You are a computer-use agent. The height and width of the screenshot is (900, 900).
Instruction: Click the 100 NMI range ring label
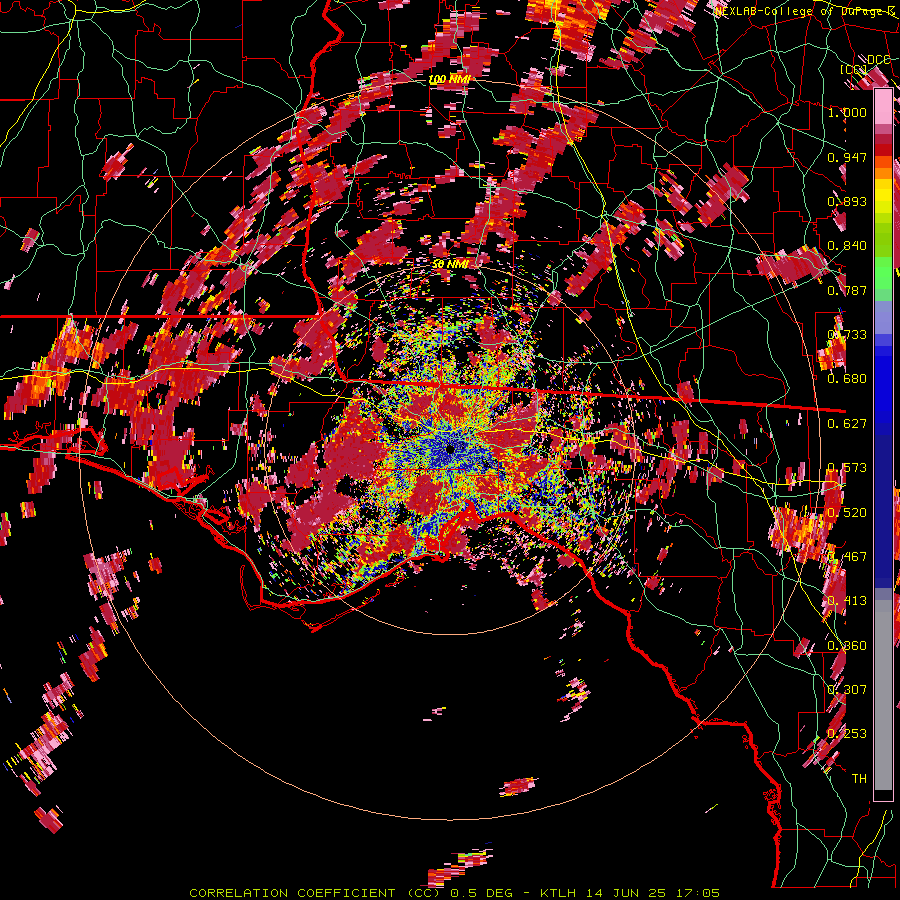pyautogui.click(x=449, y=79)
